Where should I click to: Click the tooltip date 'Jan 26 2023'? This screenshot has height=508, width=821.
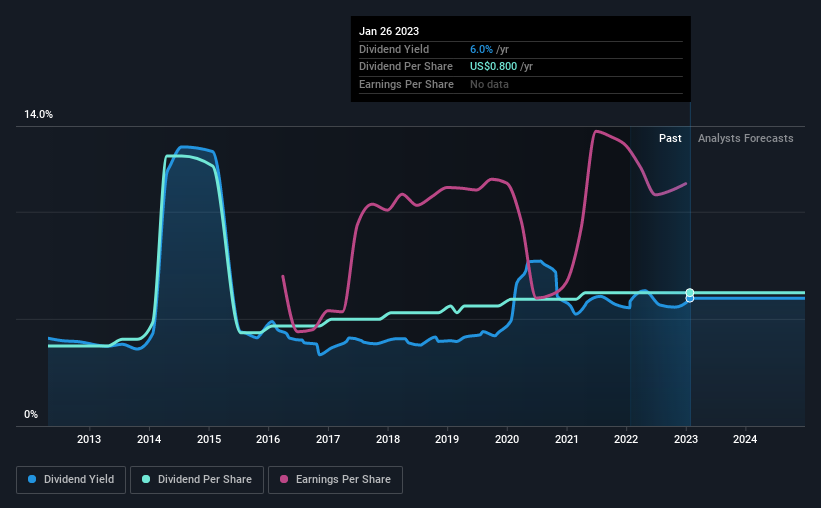pyautogui.click(x=389, y=31)
